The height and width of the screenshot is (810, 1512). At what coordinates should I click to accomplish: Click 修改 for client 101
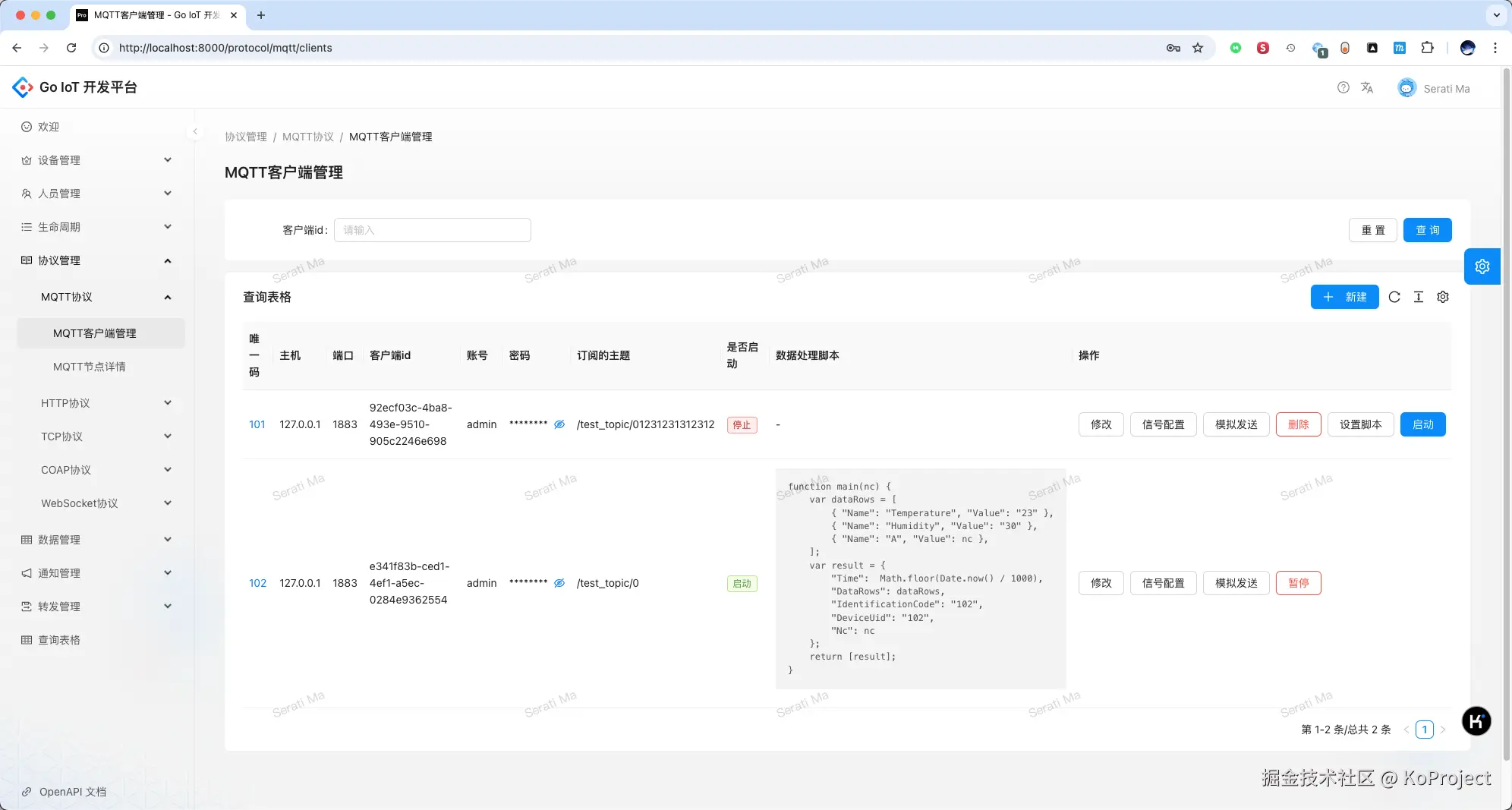pyautogui.click(x=1101, y=424)
